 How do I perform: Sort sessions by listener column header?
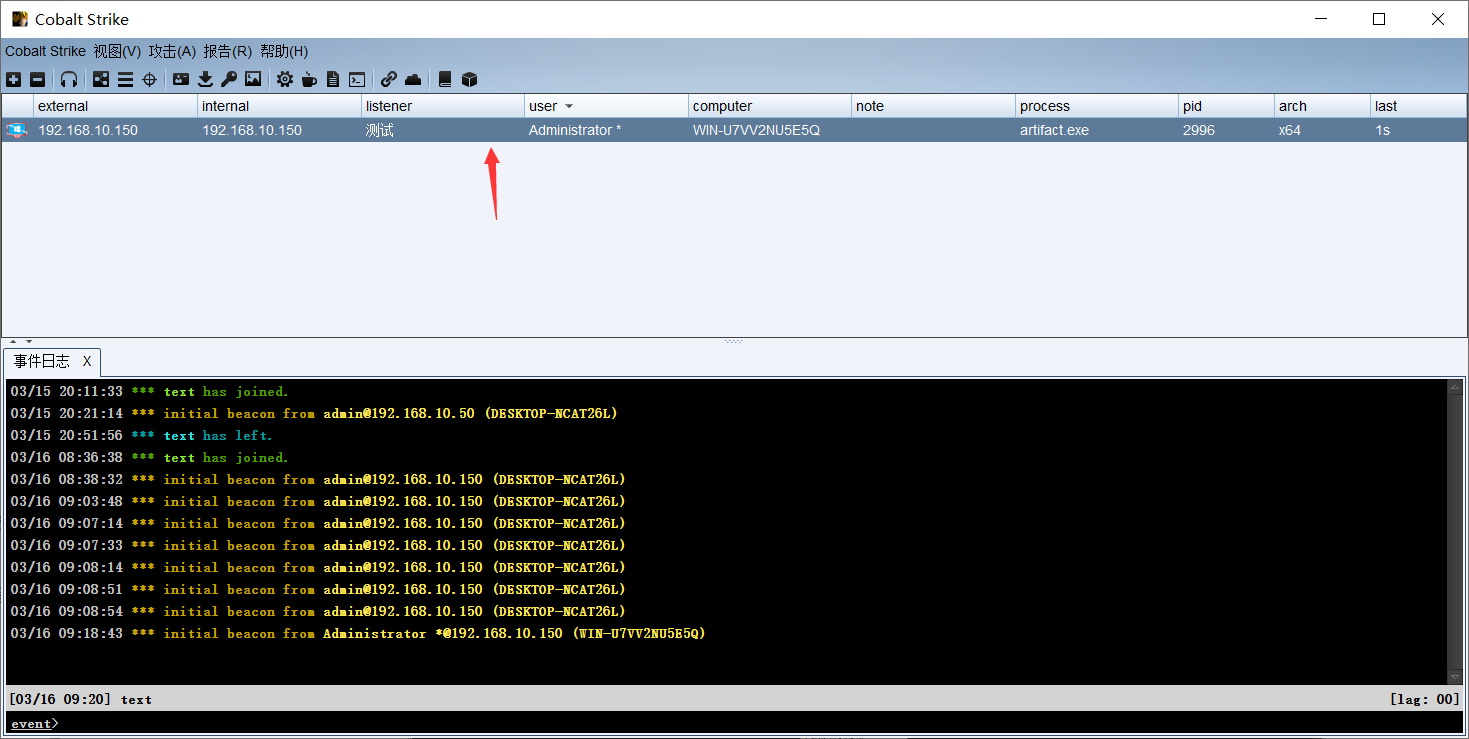pos(443,106)
